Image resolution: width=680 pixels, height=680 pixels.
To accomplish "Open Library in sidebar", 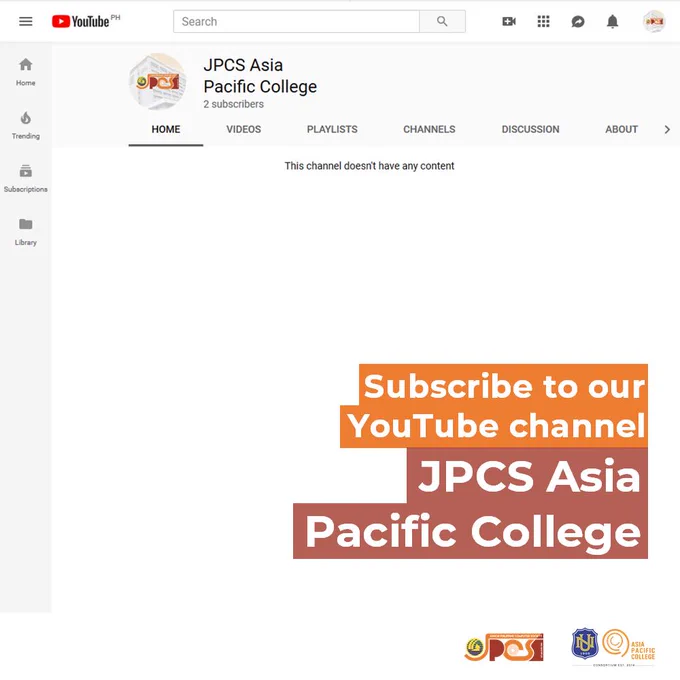I will [26, 232].
